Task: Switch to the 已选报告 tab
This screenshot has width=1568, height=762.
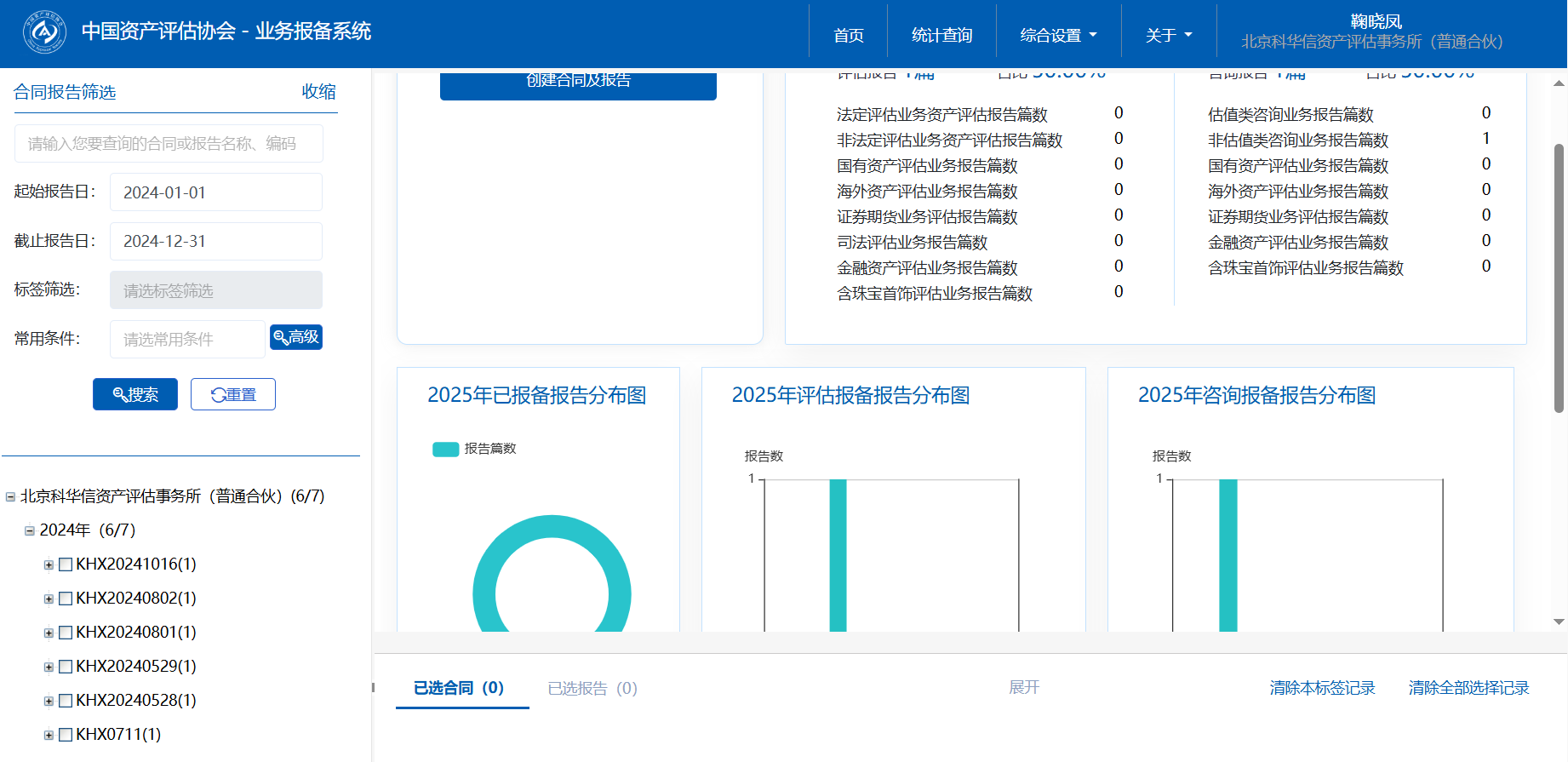Action: (x=592, y=688)
